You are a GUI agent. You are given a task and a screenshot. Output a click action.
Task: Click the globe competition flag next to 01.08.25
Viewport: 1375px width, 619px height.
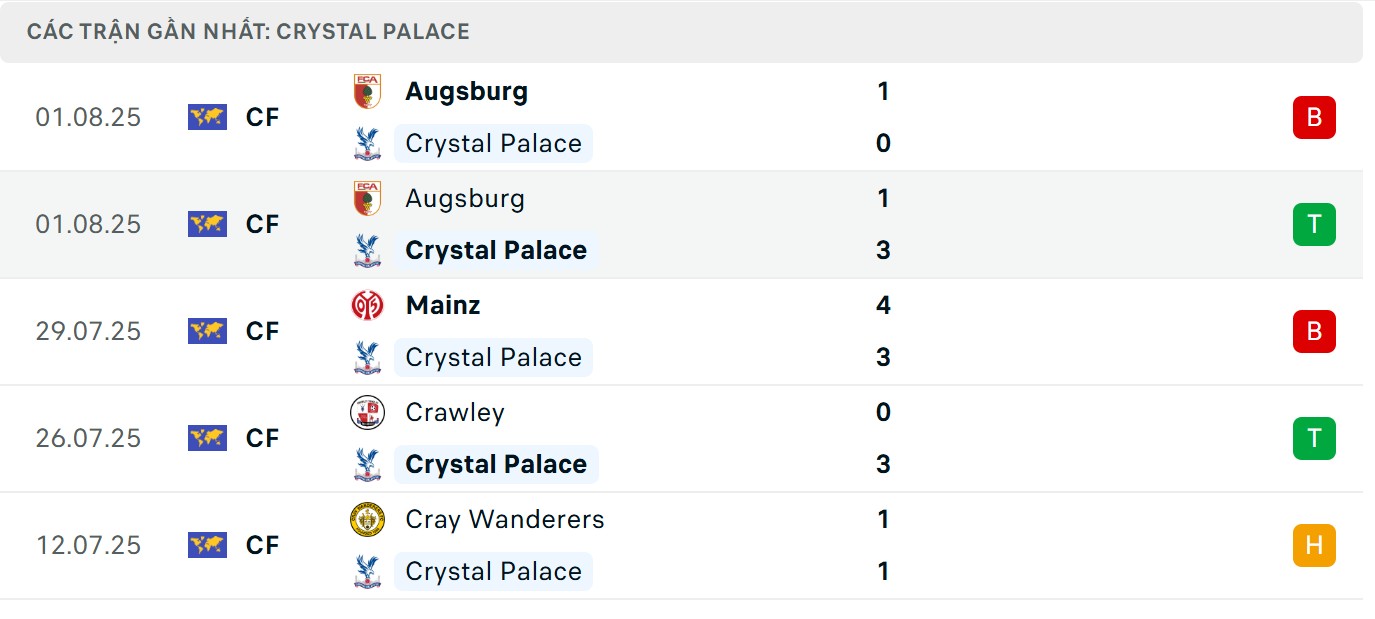pyautogui.click(x=205, y=117)
